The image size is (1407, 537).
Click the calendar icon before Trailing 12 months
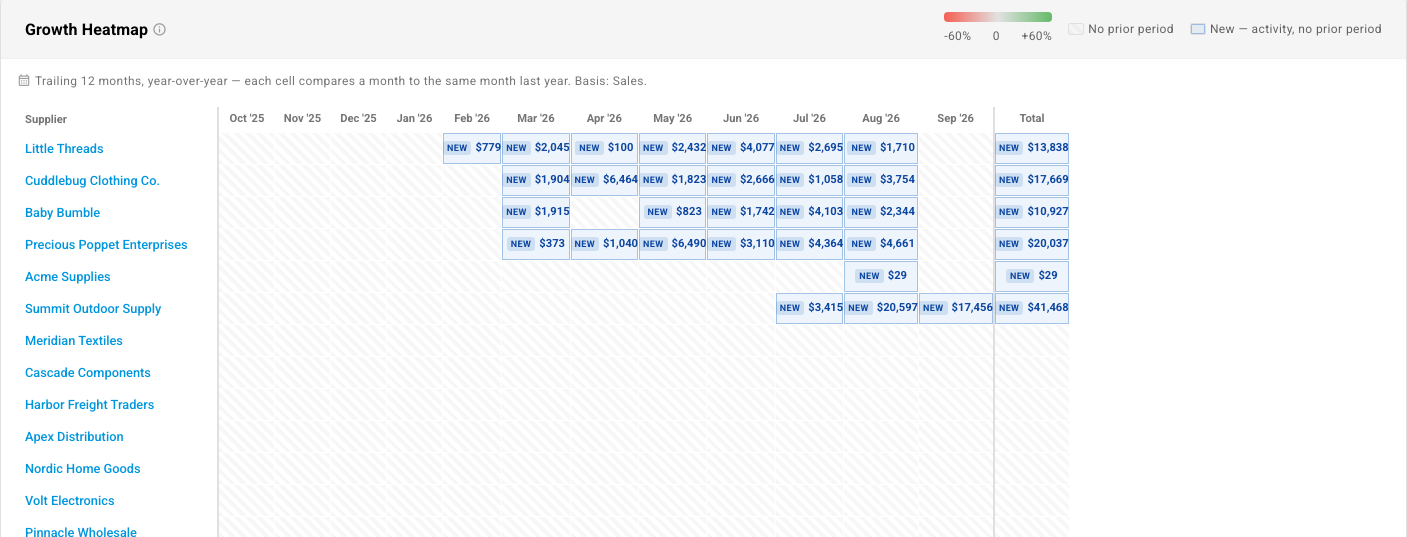[x=24, y=81]
